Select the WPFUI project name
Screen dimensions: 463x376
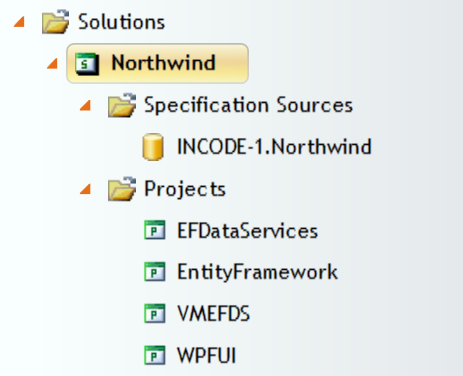tap(207, 355)
